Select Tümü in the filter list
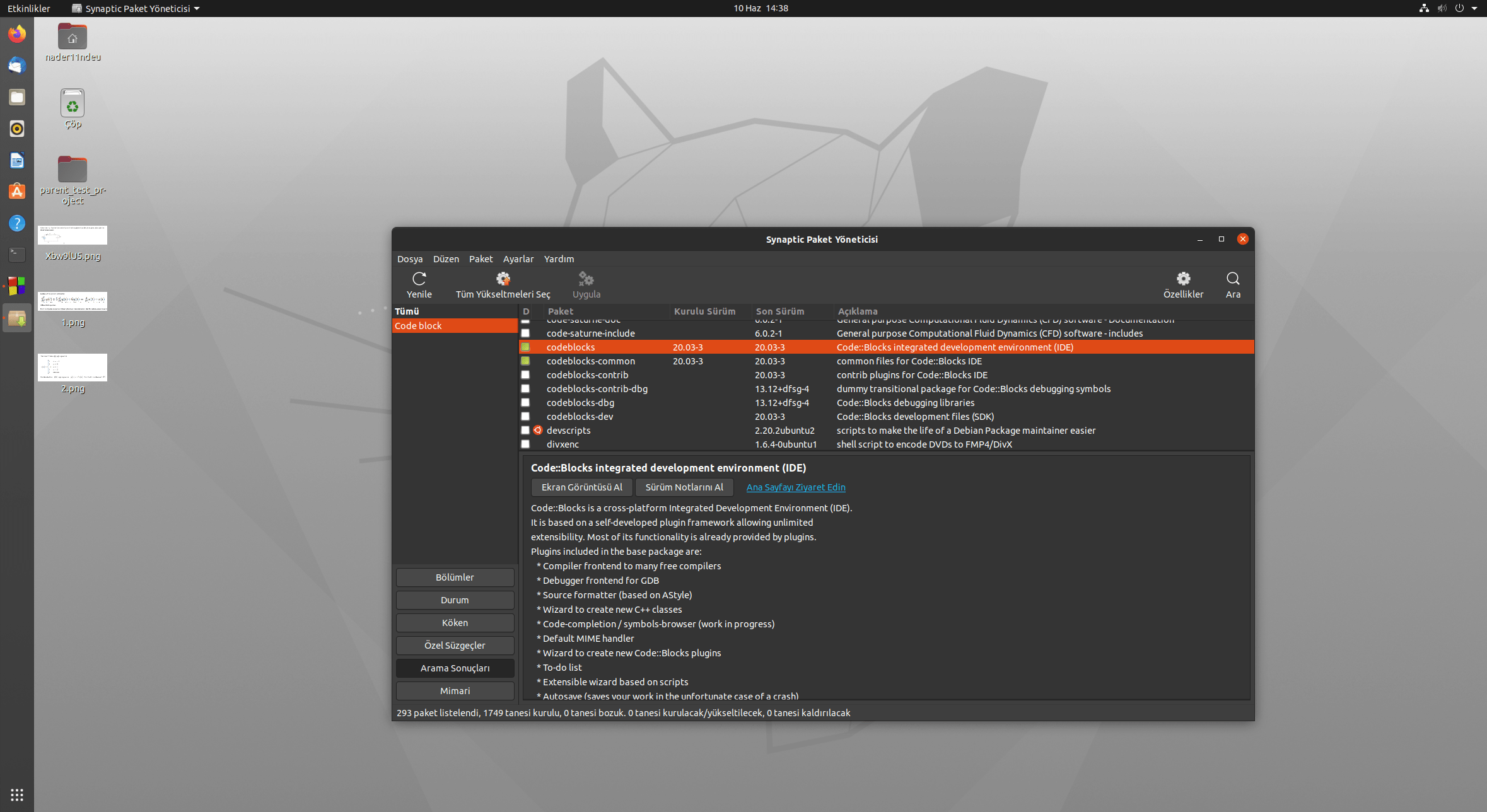The width and height of the screenshot is (1487, 812). point(454,311)
